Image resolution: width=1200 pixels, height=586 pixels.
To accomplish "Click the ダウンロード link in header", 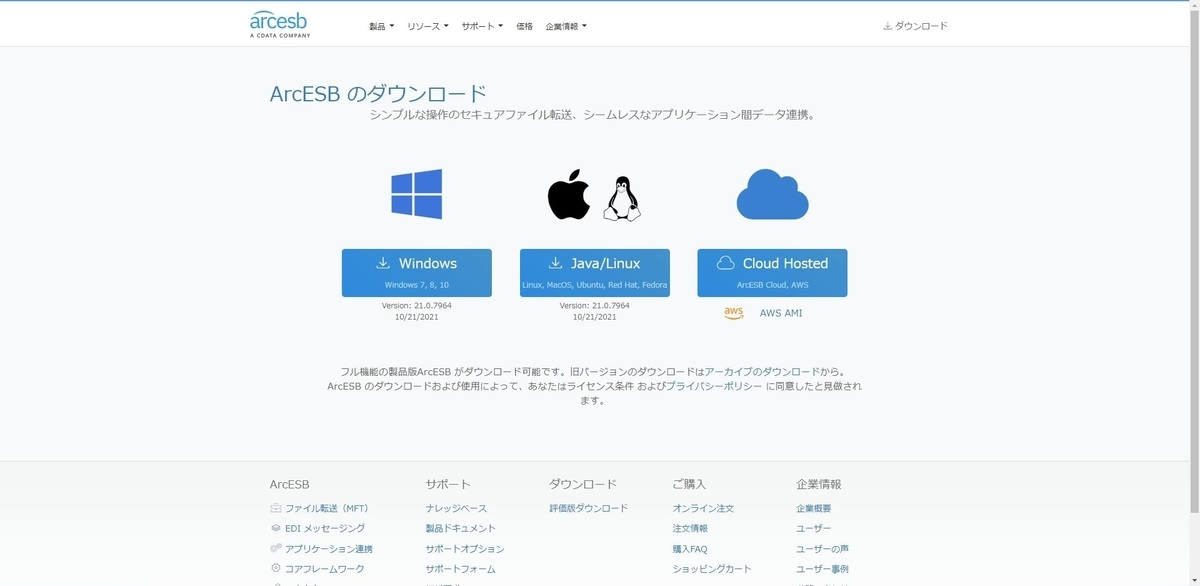I will (915, 26).
